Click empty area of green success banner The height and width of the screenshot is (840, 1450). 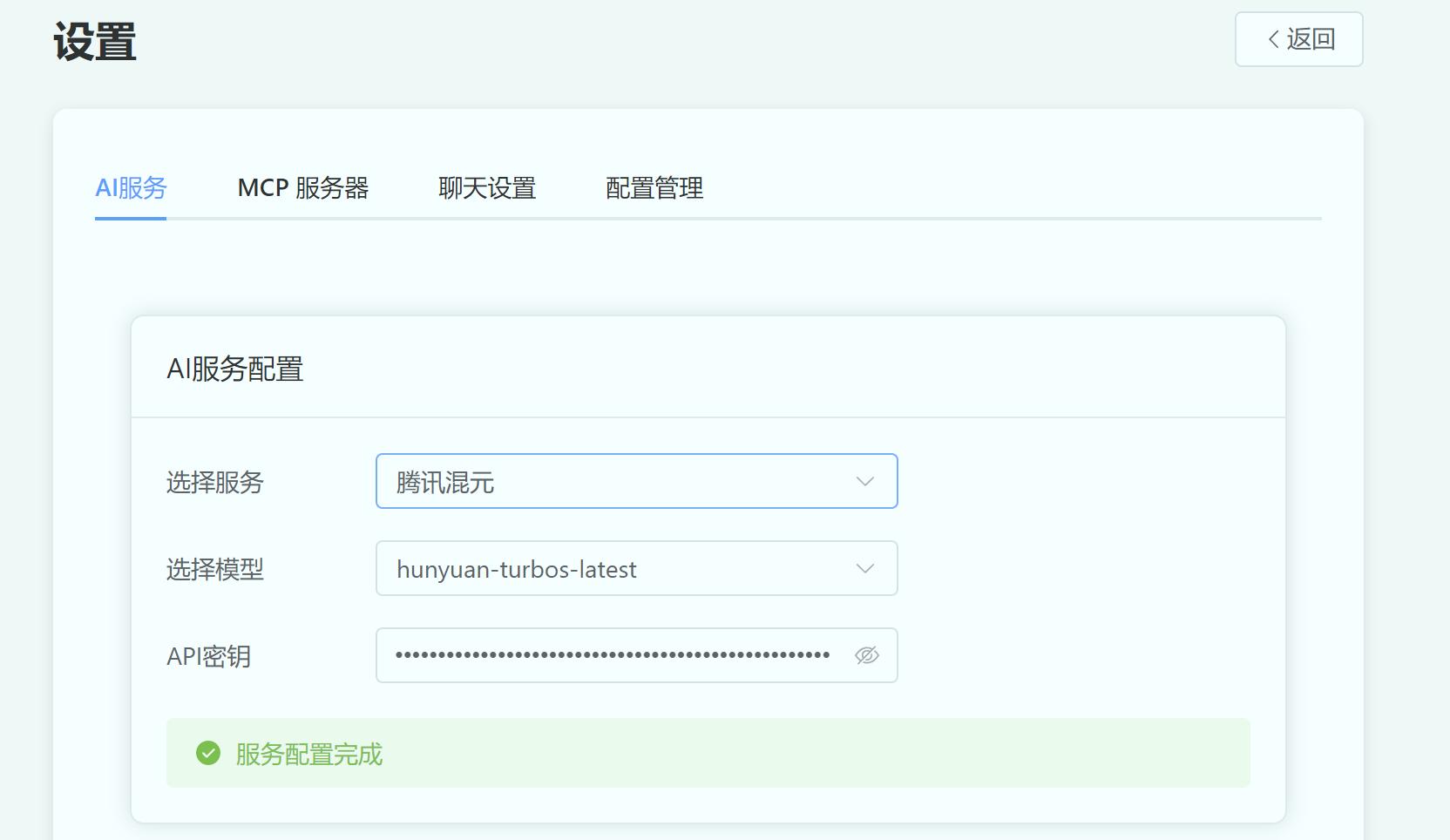784,753
